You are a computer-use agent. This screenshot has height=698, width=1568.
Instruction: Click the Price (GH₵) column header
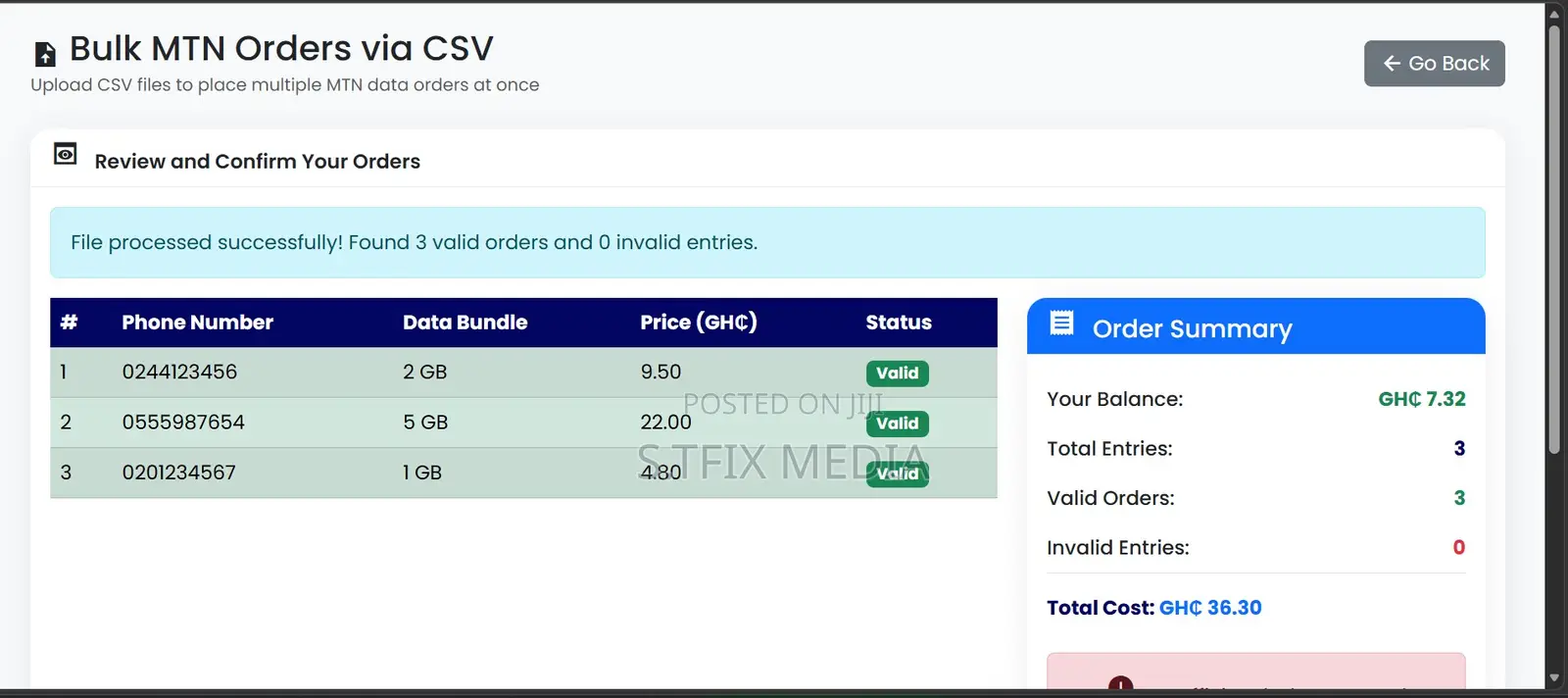pyautogui.click(x=699, y=323)
